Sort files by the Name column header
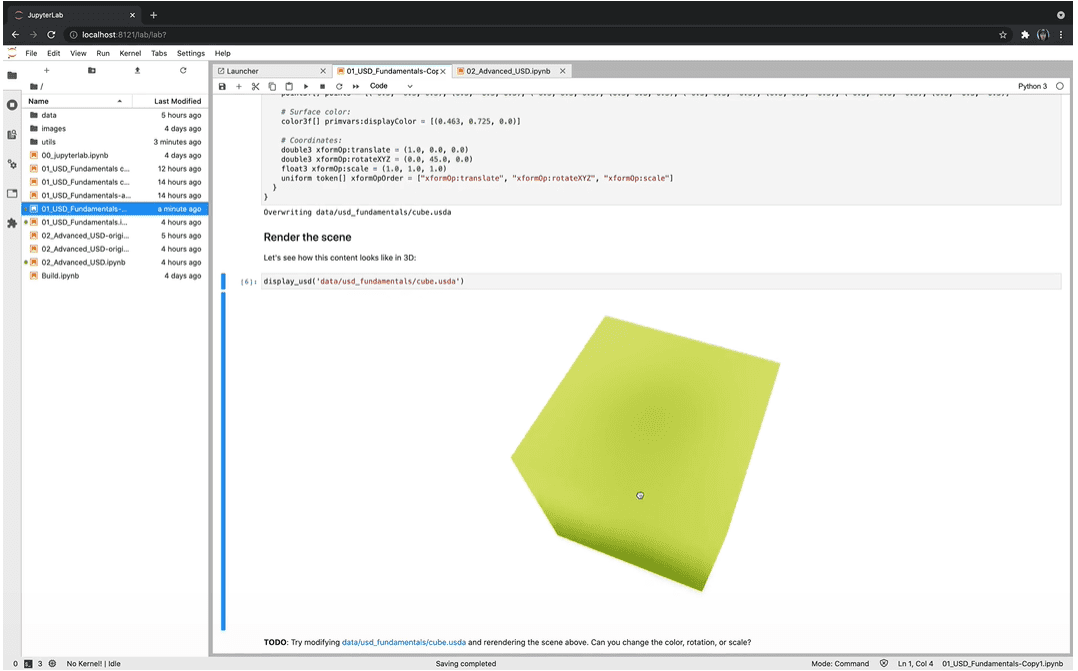 click(x=76, y=102)
